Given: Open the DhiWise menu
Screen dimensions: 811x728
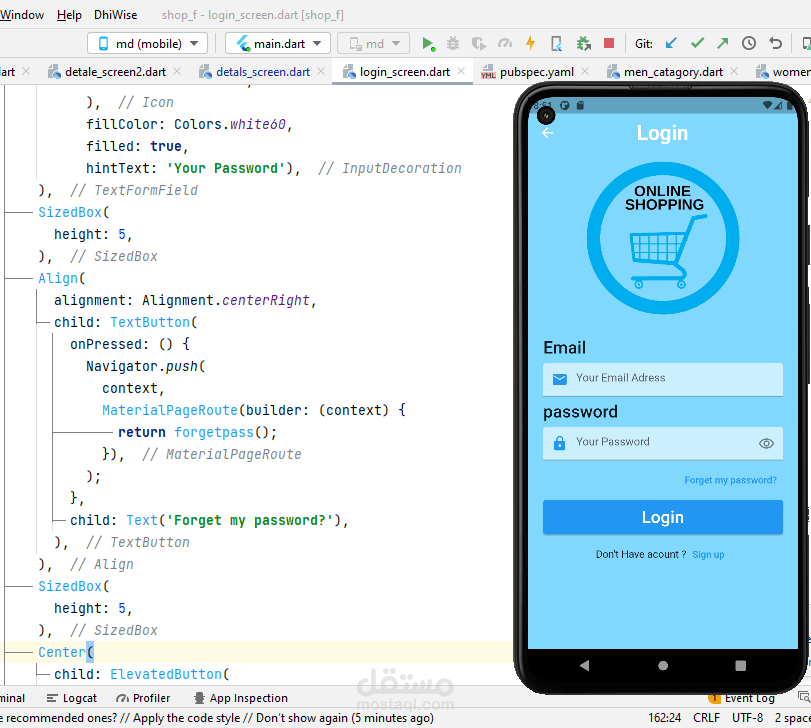Looking at the screenshot, I should [115, 15].
